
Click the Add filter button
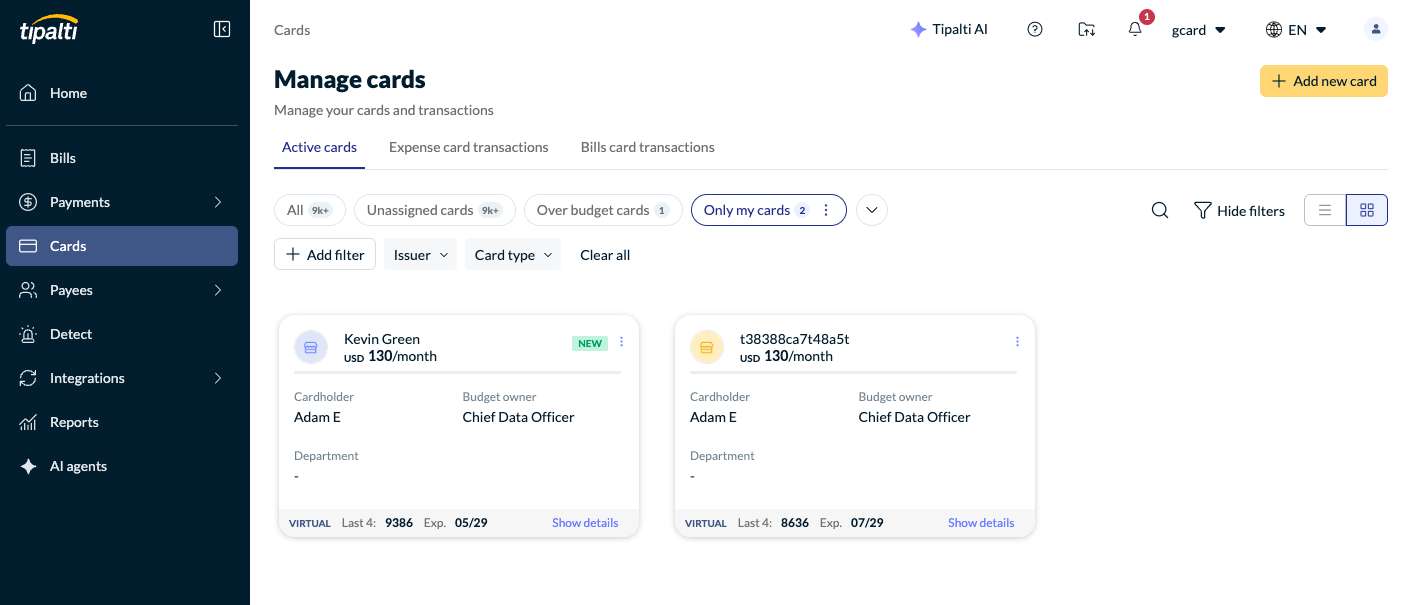[x=325, y=255]
